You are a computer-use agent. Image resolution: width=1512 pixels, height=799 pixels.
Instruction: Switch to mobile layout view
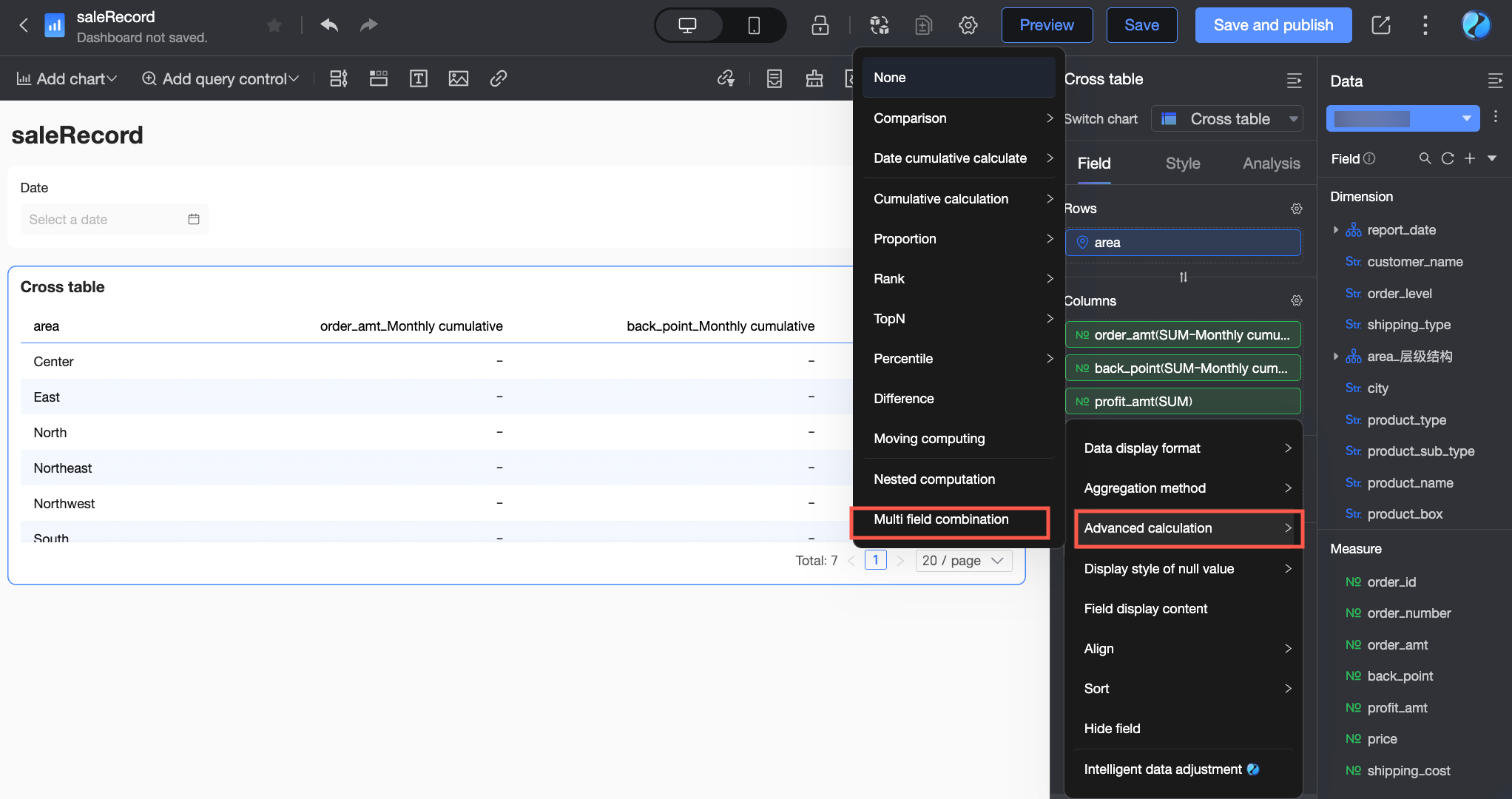[x=753, y=25]
